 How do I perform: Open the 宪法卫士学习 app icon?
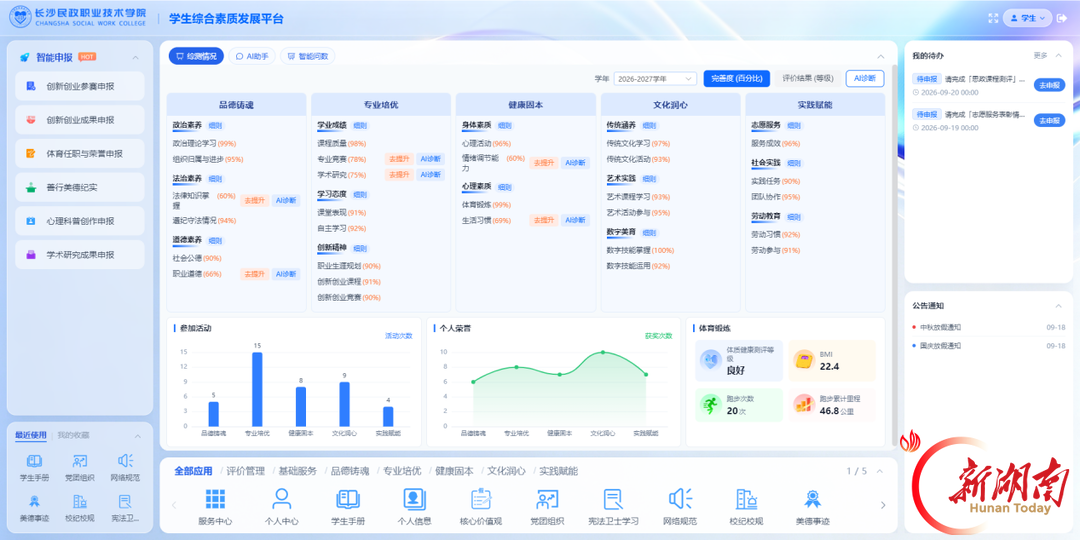tap(613, 499)
